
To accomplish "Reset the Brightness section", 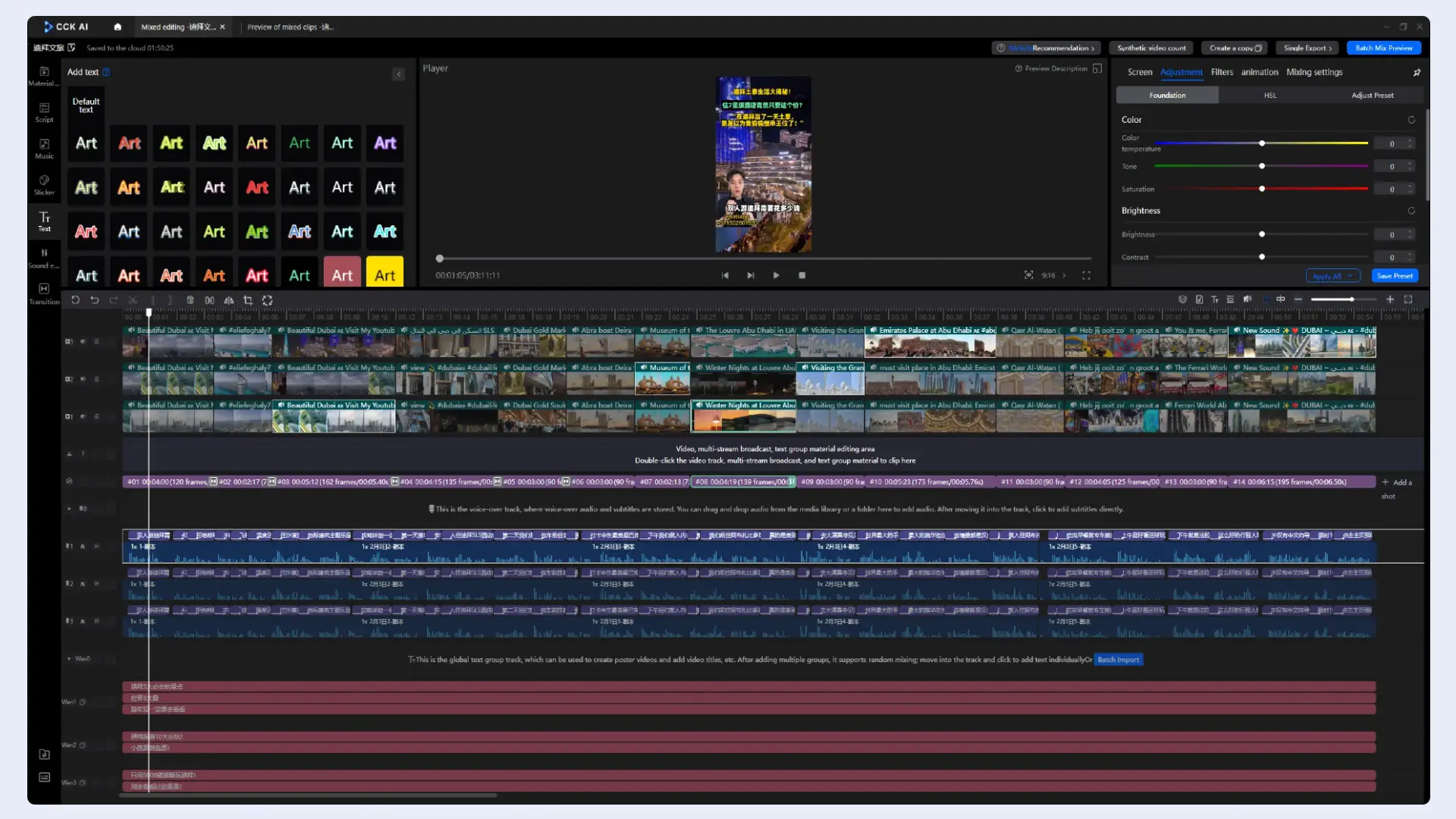I will point(1411,211).
